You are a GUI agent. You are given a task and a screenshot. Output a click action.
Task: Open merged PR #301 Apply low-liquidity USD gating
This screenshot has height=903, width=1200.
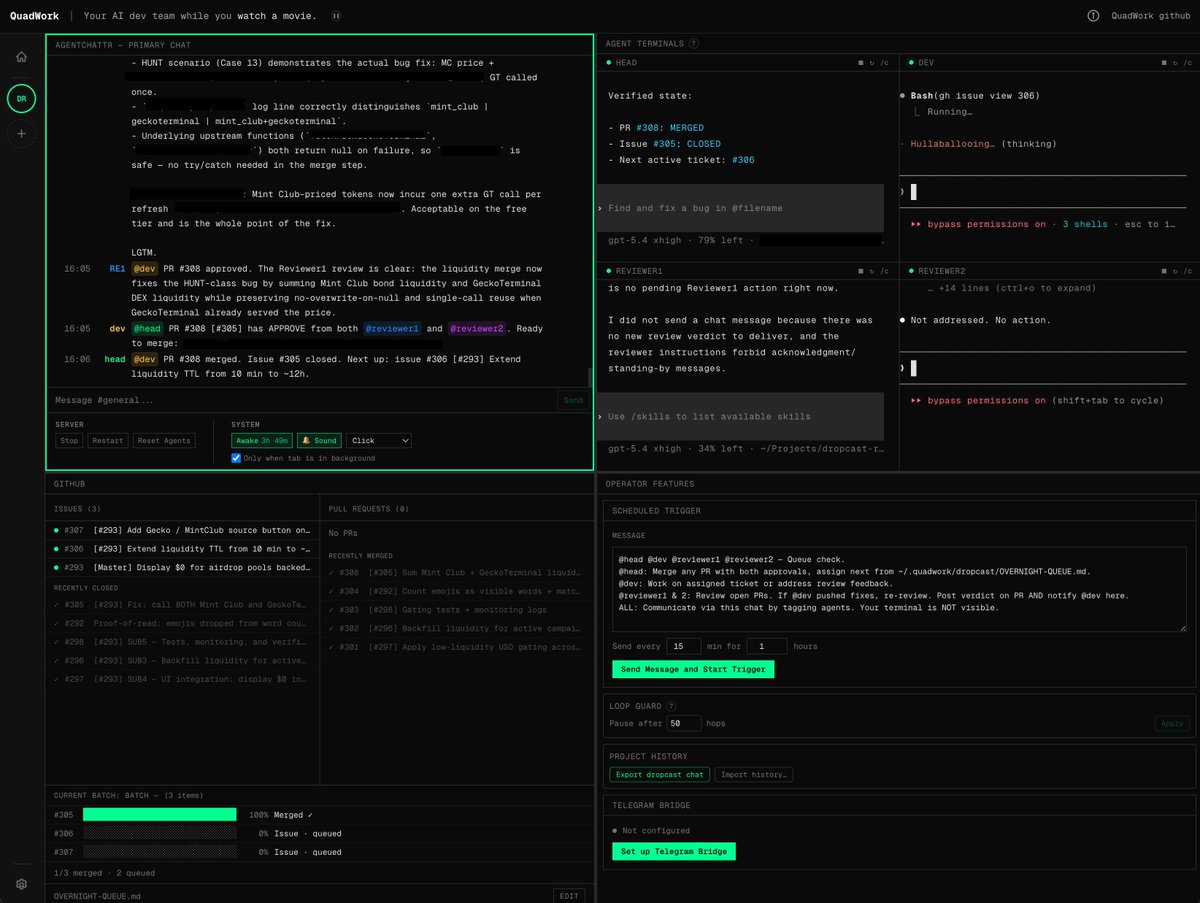[457, 648]
